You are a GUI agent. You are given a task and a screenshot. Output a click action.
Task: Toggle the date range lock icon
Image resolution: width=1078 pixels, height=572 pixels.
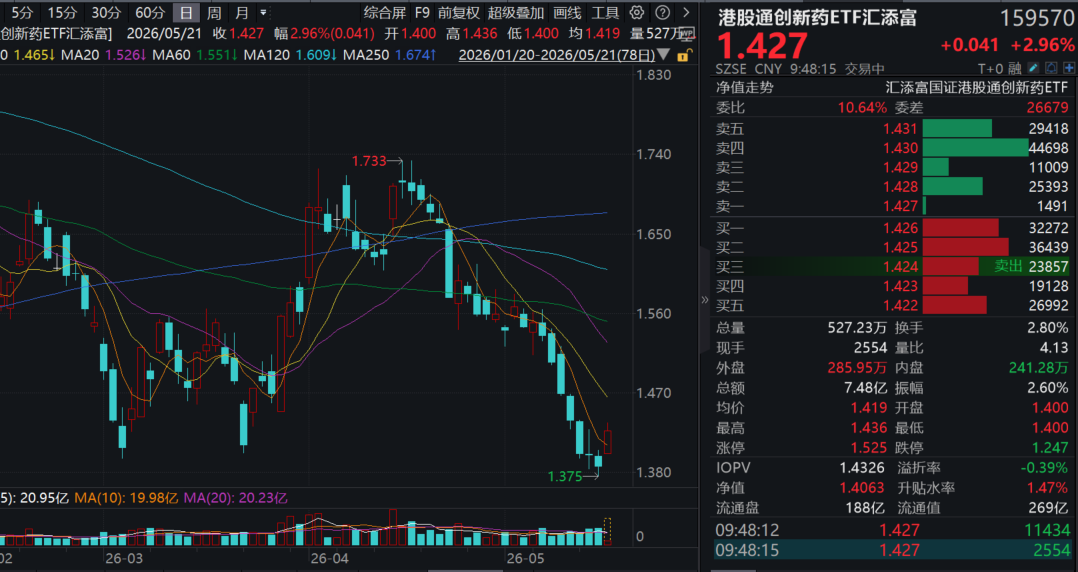tap(683, 55)
